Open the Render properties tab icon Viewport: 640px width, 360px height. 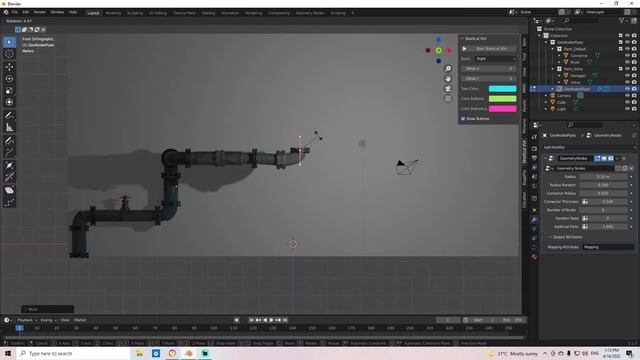click(x=534, y=148)
